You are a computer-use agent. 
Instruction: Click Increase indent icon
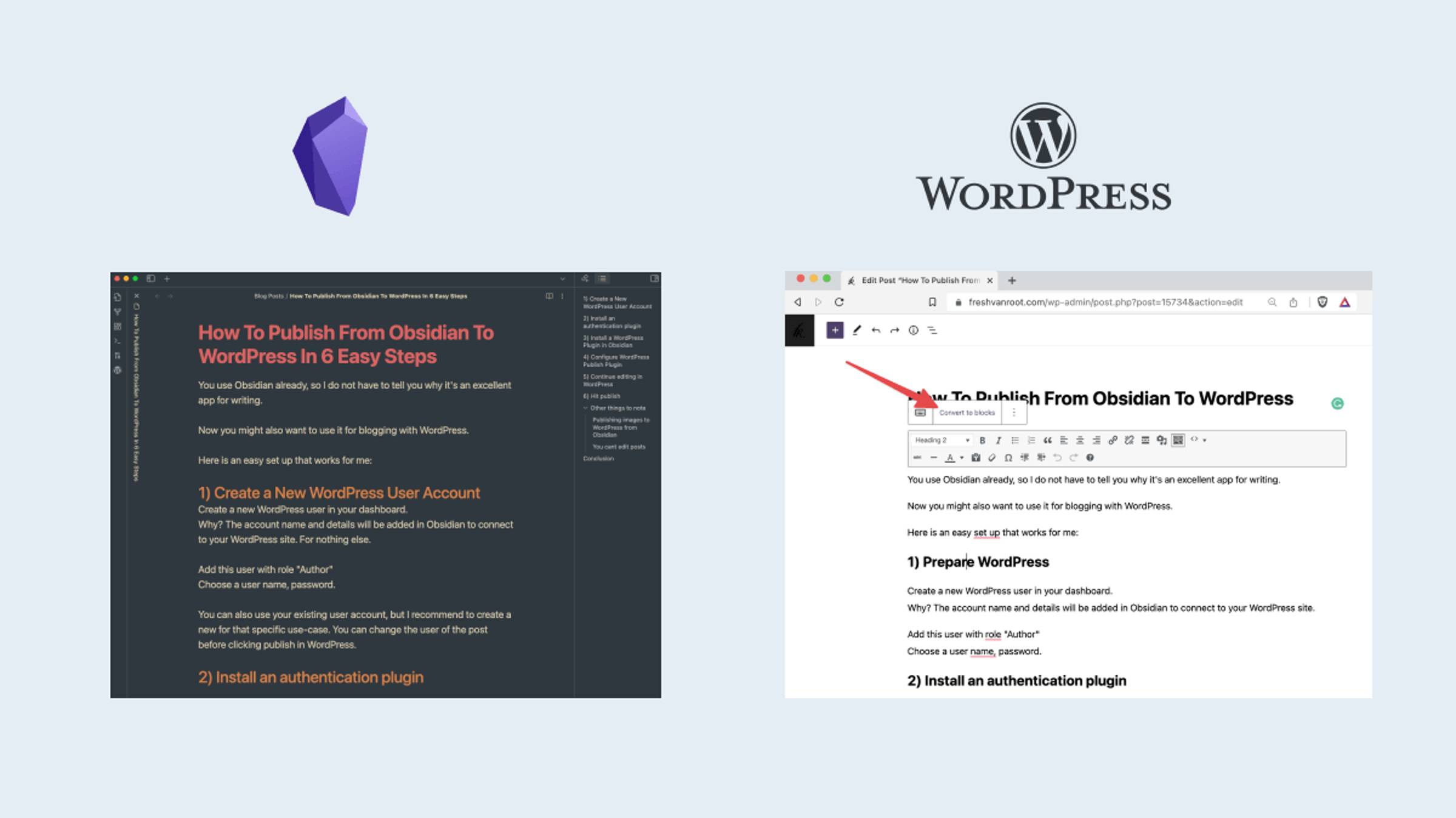click(1041, 458)
